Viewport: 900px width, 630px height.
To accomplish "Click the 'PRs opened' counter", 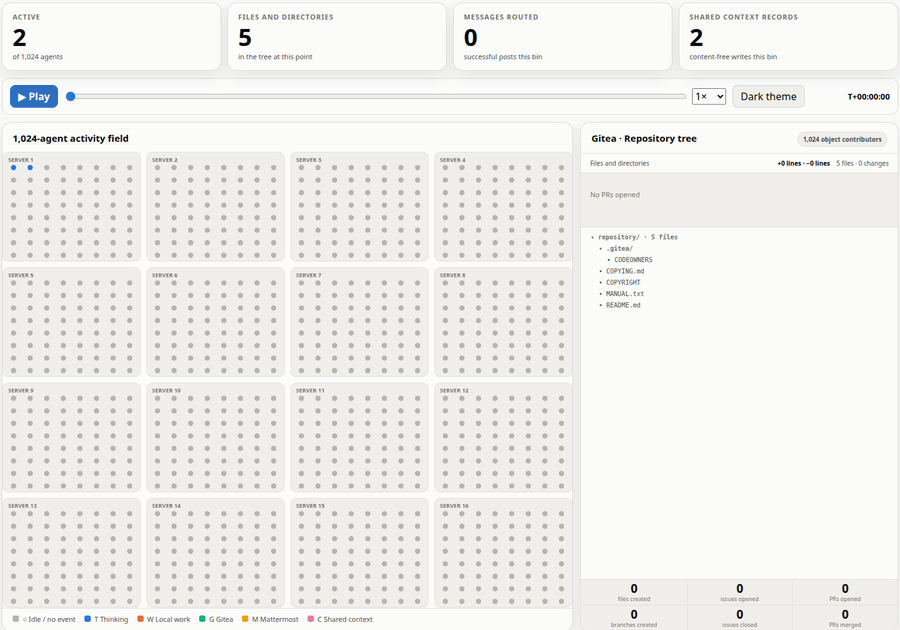I will tap(845, 592).
